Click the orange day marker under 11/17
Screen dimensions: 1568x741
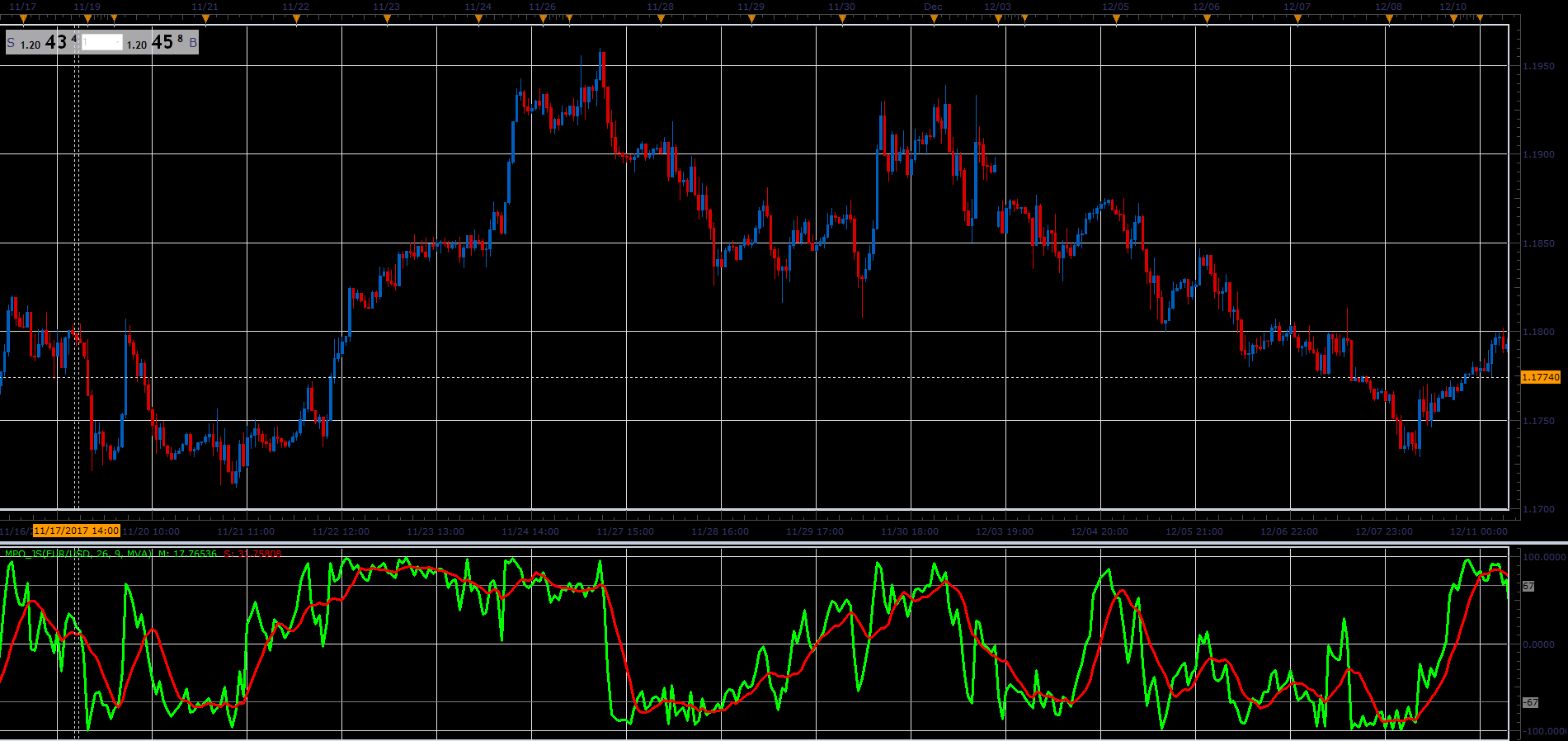tap(23, 18)
